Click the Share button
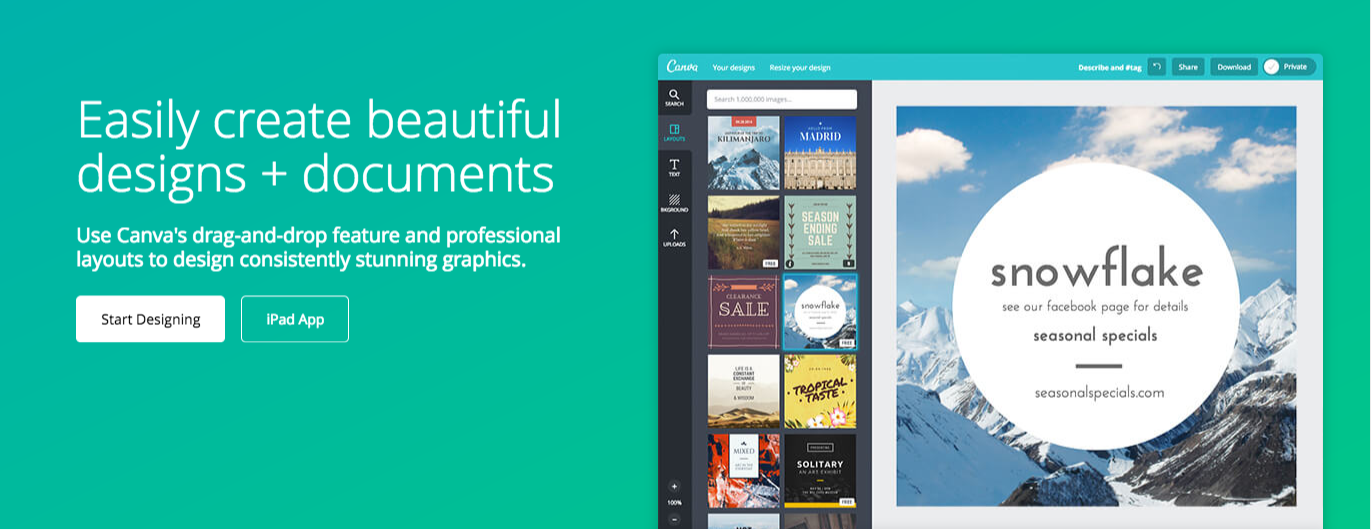Viewport: 1371px width, 530px height. tap(1187, 67)
